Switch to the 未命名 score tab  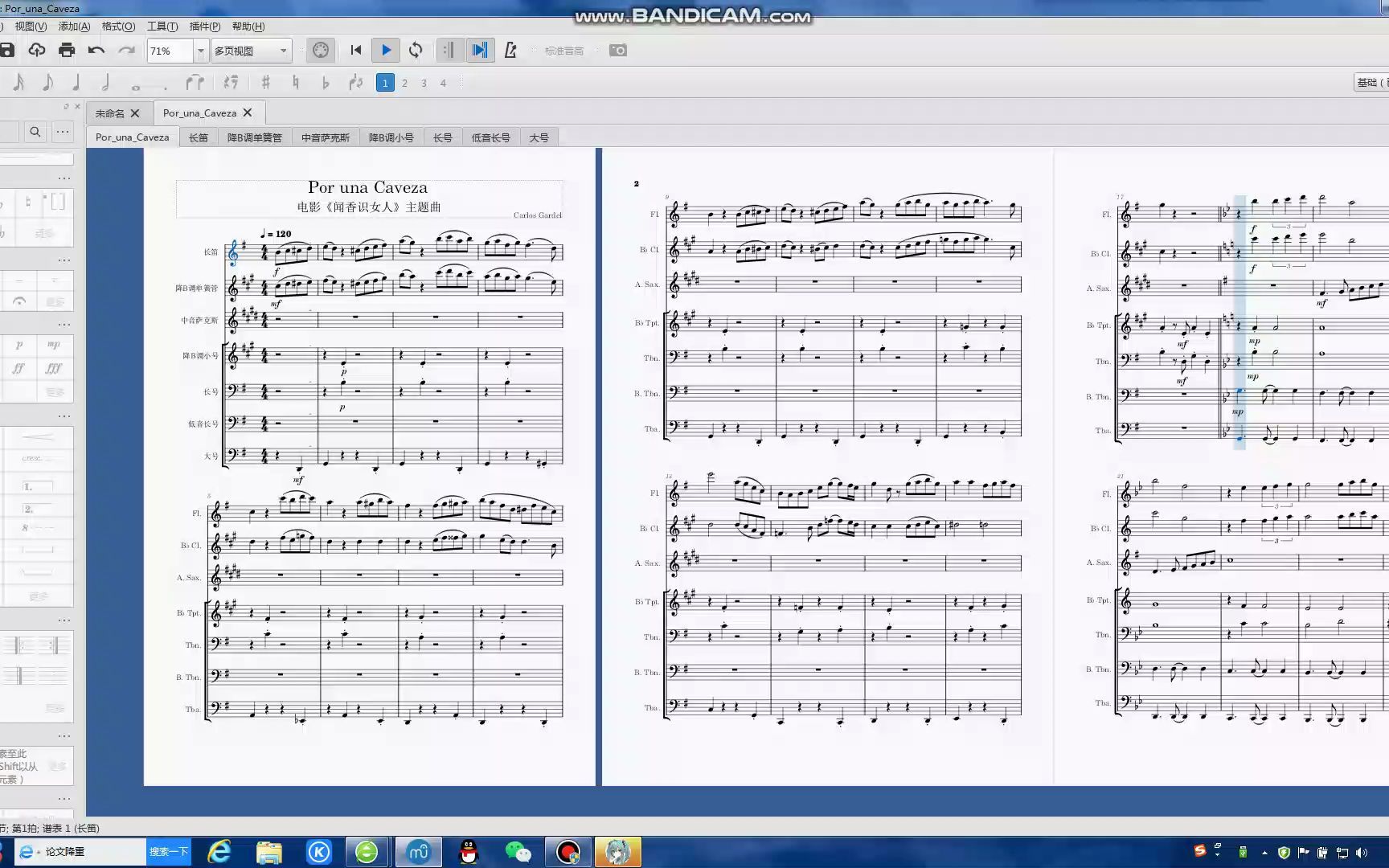(x=110, y=113)
